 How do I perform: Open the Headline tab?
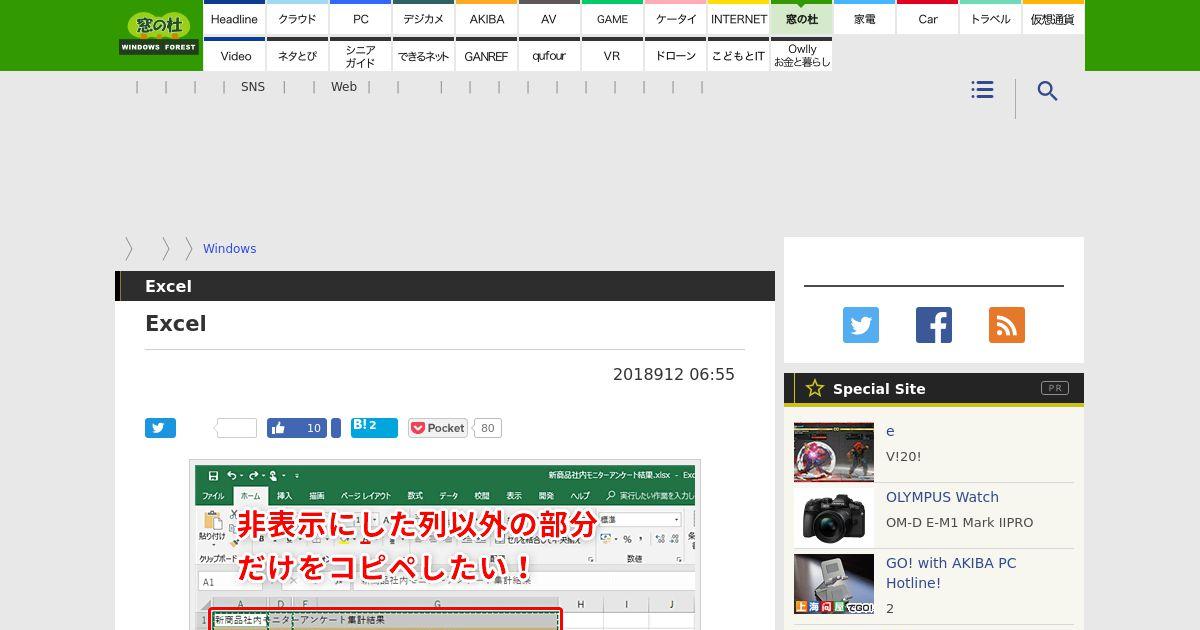click(x=234, y=18)
